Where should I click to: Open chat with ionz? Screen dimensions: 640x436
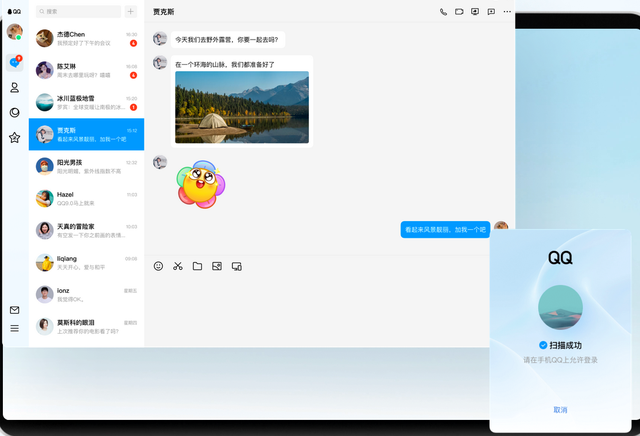(87, 294)
